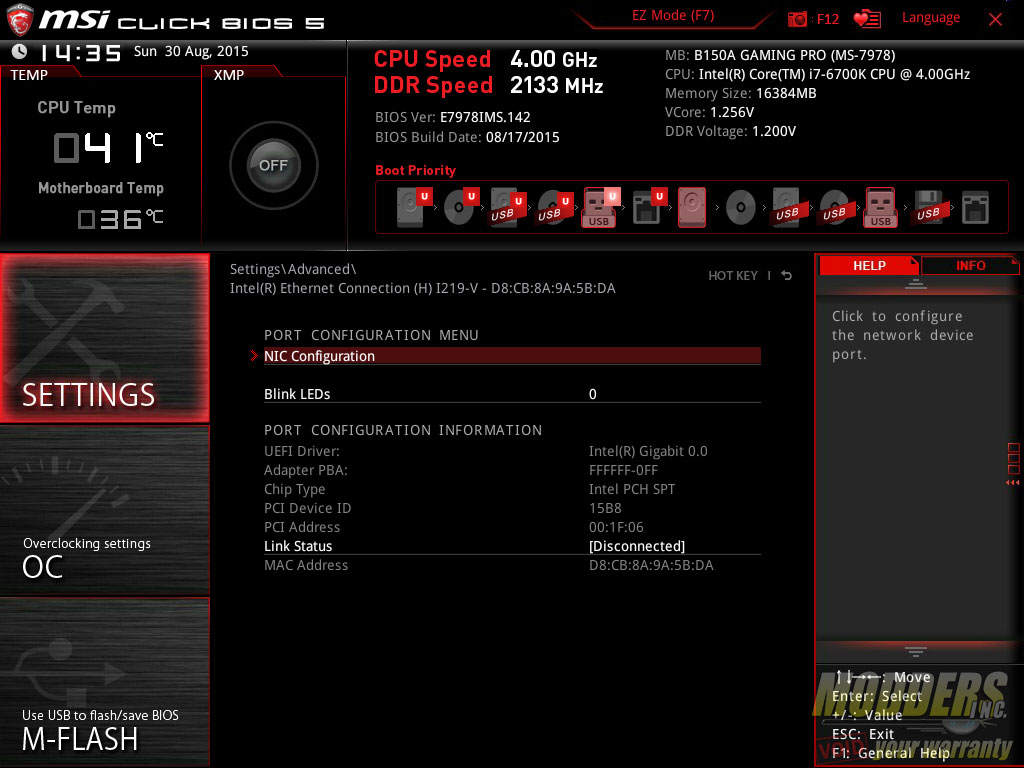
Task: Click the MAC Address row value
Action: [651, 565]
